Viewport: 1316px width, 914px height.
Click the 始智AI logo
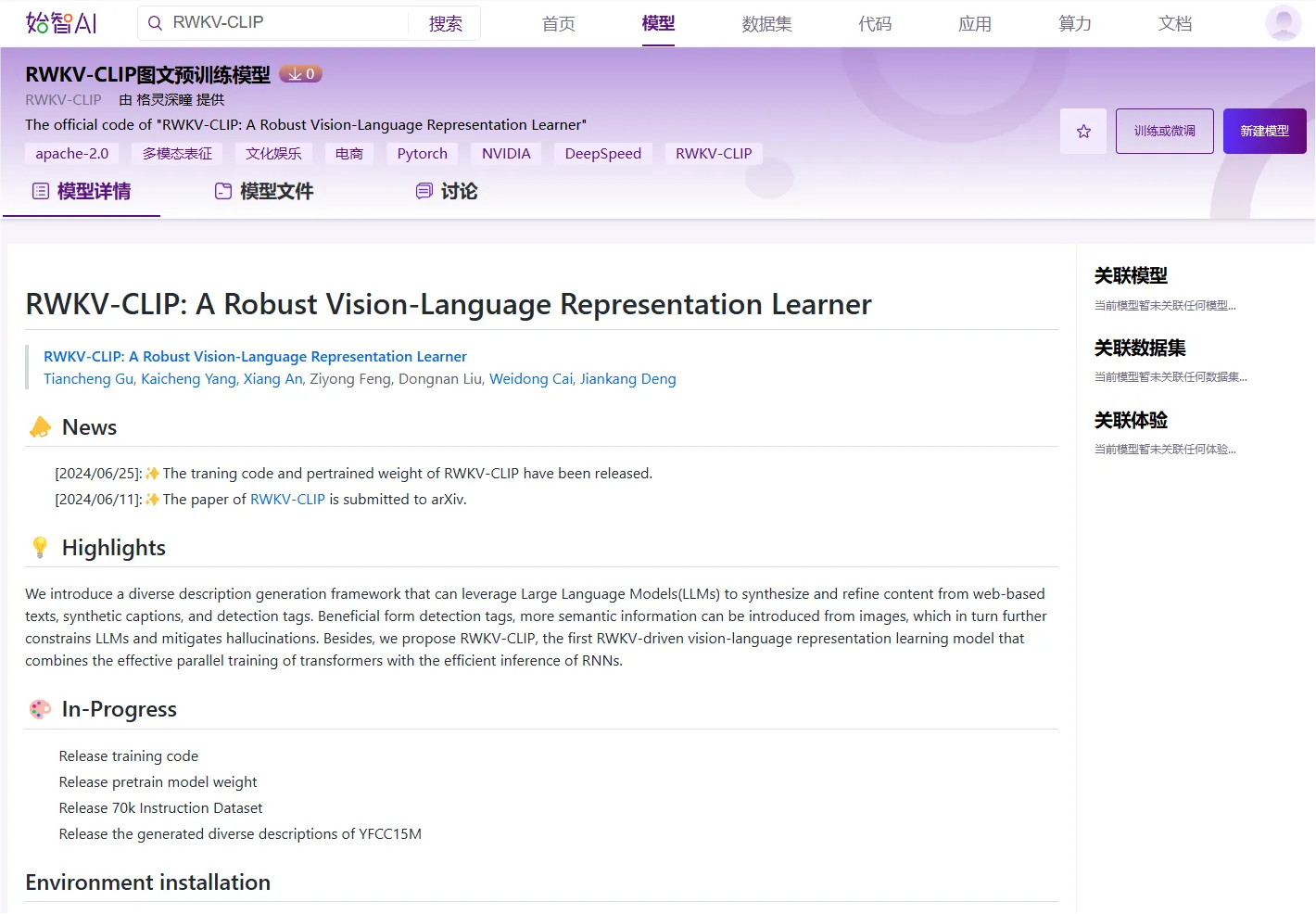[61, 23]
